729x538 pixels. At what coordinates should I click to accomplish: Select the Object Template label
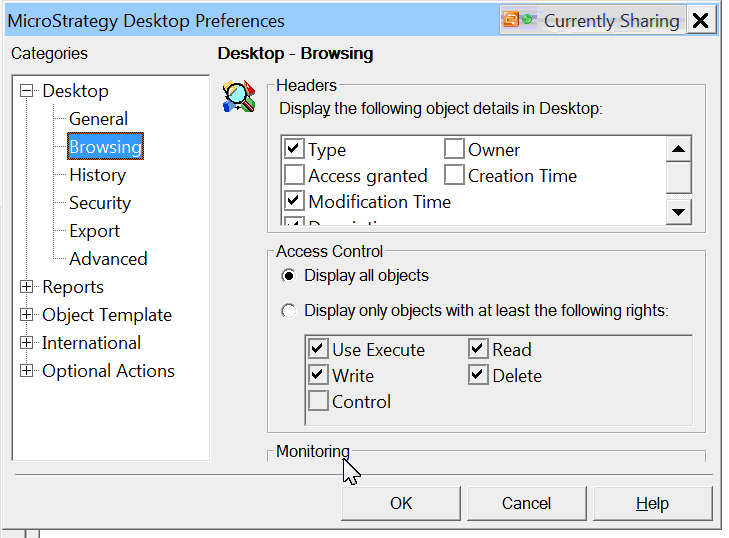[x=107, y=315]
